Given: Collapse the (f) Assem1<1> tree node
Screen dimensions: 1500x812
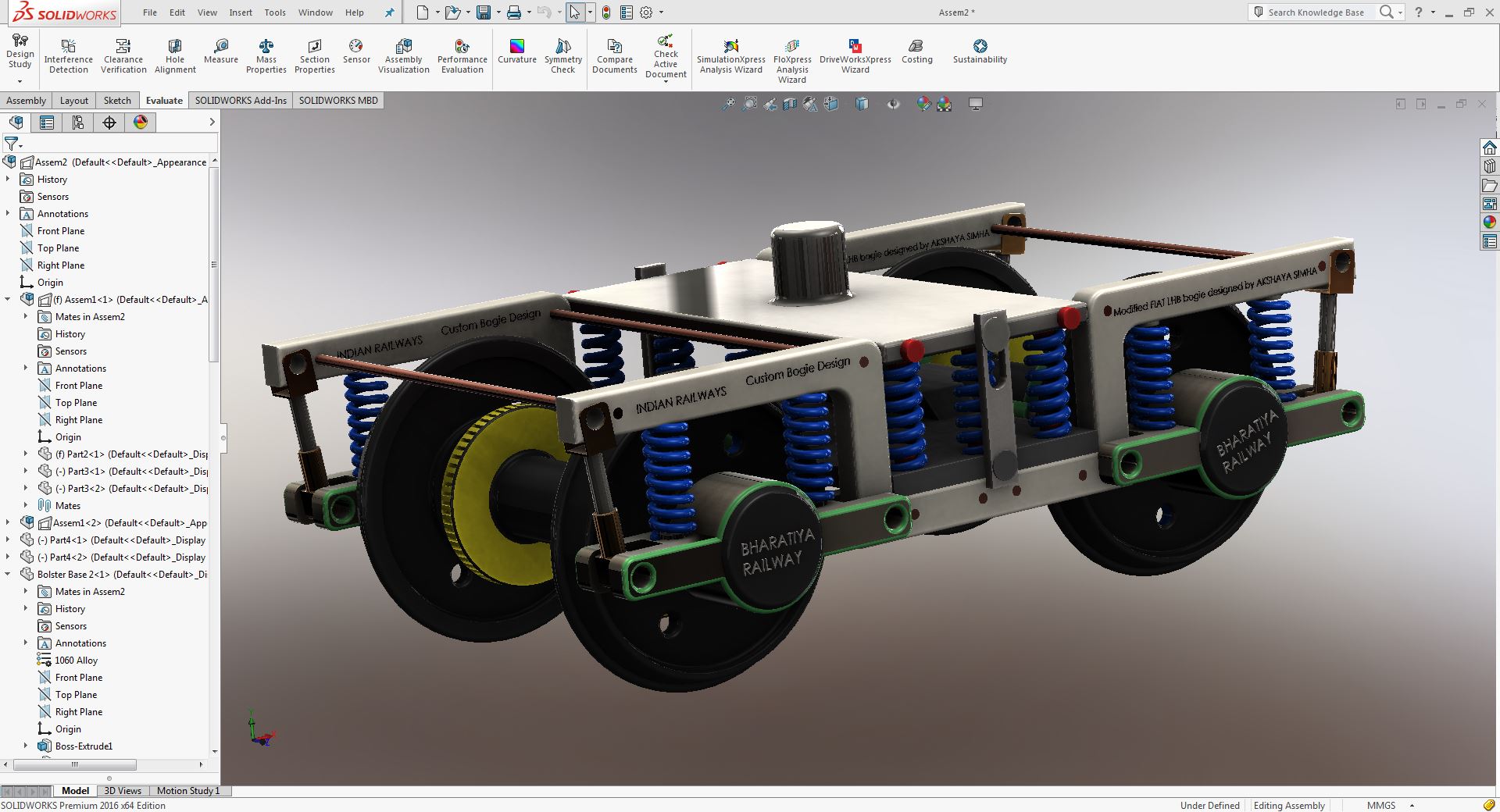Looking at the screenshot, I should point(8,300).
